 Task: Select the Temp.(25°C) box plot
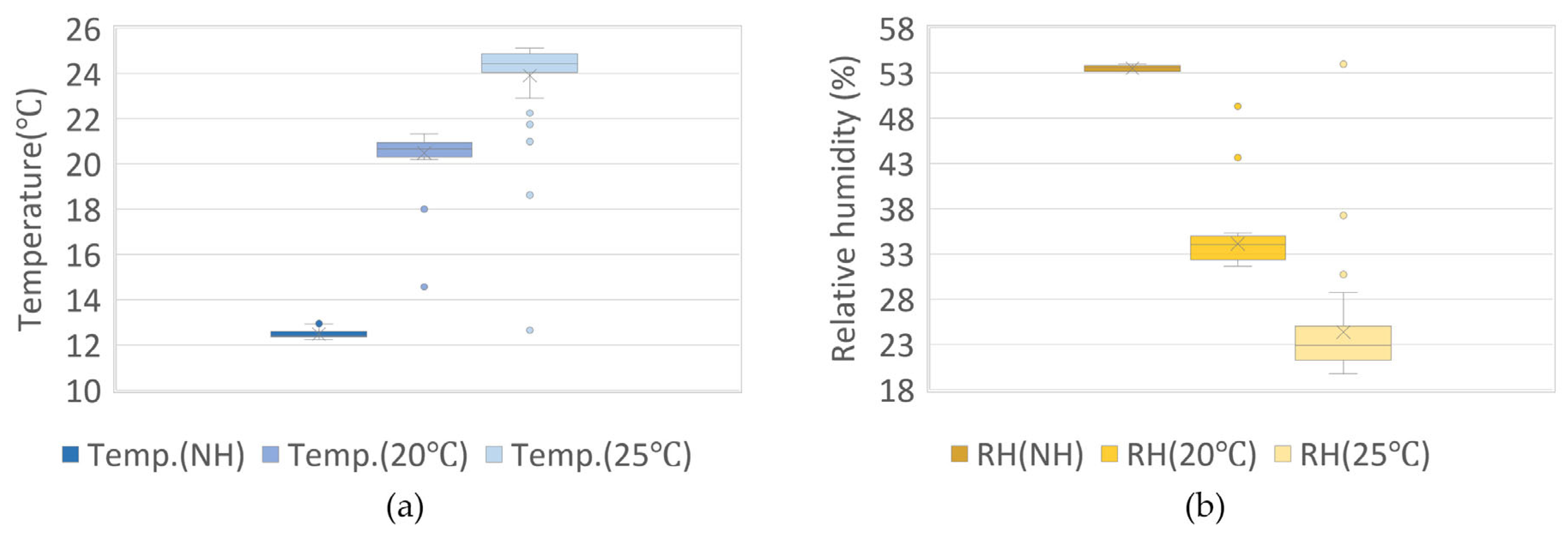(x=530, y=63)
